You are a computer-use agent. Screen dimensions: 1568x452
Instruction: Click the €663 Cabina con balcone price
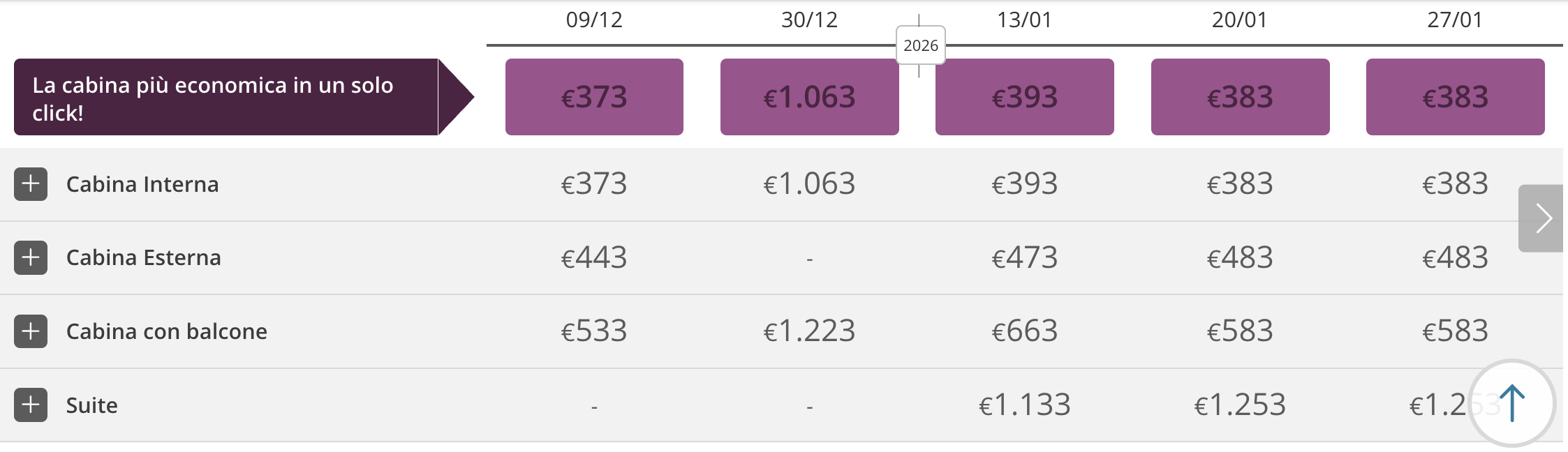click(x=1024, y=331)
